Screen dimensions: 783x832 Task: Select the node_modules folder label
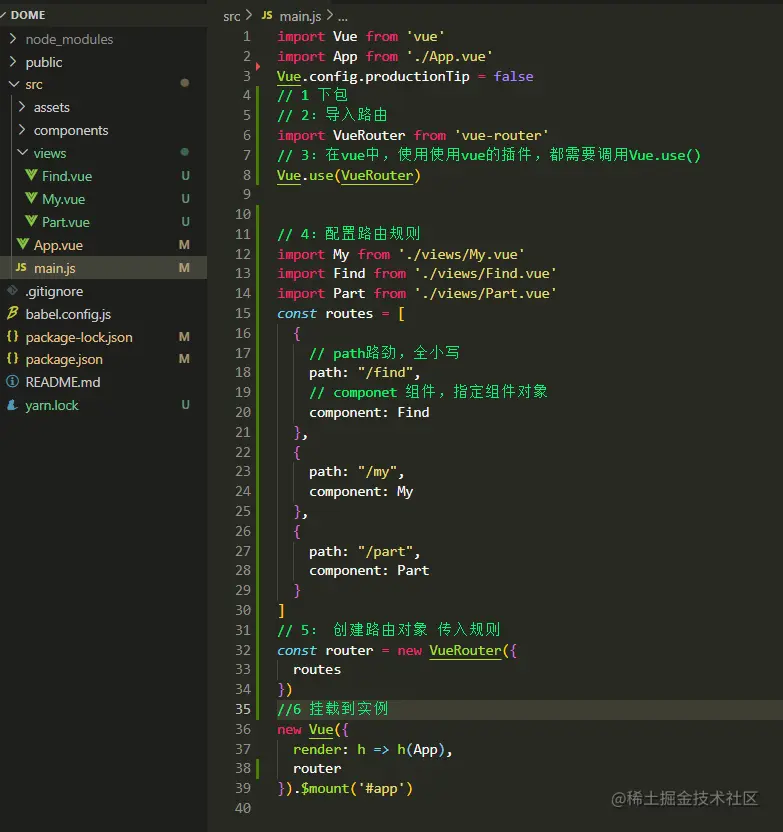69,39
